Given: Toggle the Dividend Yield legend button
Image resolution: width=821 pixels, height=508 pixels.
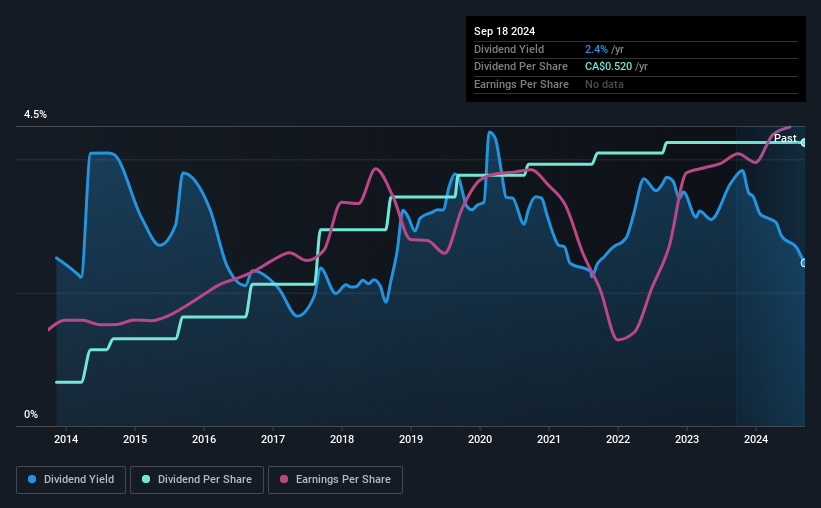Looking at the screenshot, I should point(71,480).
